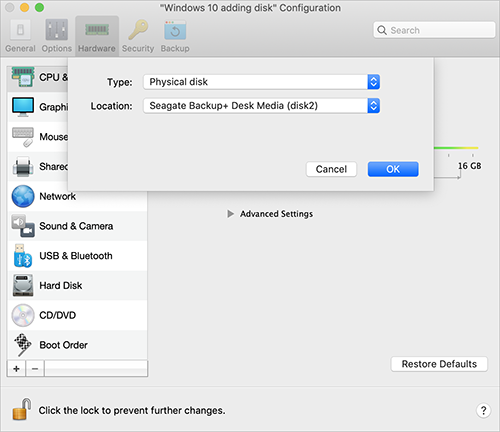Click the Restore Defaults button
The image size is (500, 432).
tap(439, 364)
